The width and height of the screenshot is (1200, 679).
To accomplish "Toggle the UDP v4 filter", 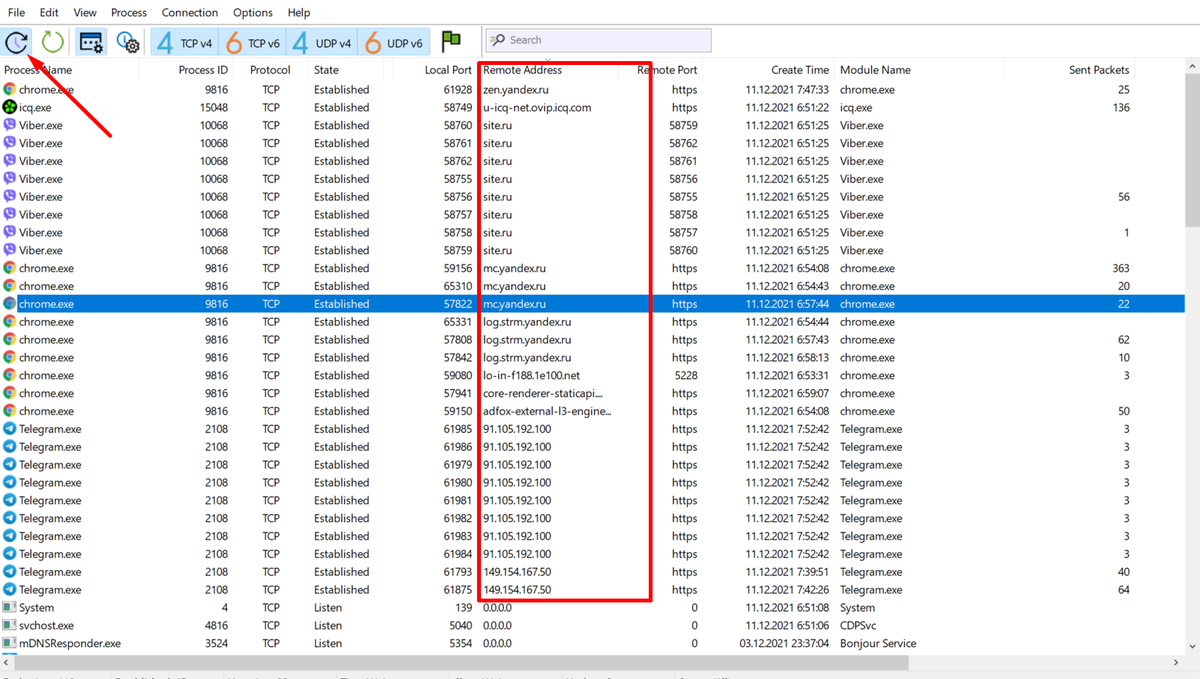I will coord(322,42).
